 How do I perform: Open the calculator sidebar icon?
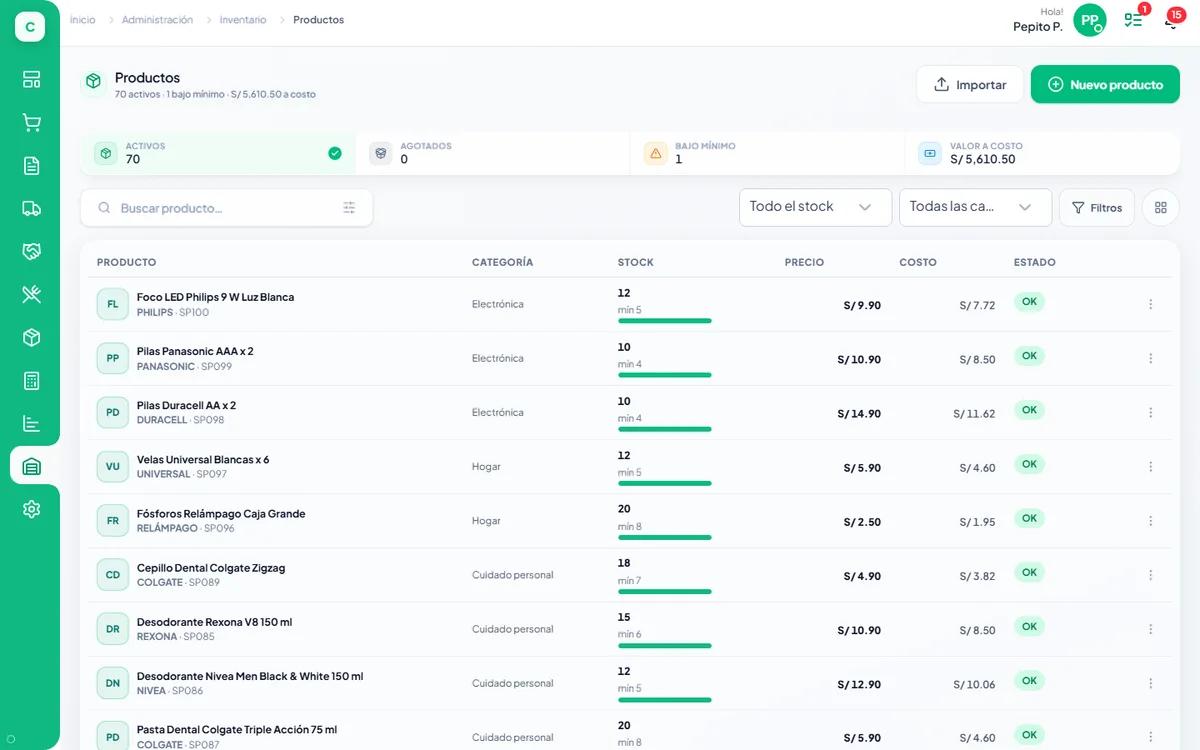tap(31, 381)
